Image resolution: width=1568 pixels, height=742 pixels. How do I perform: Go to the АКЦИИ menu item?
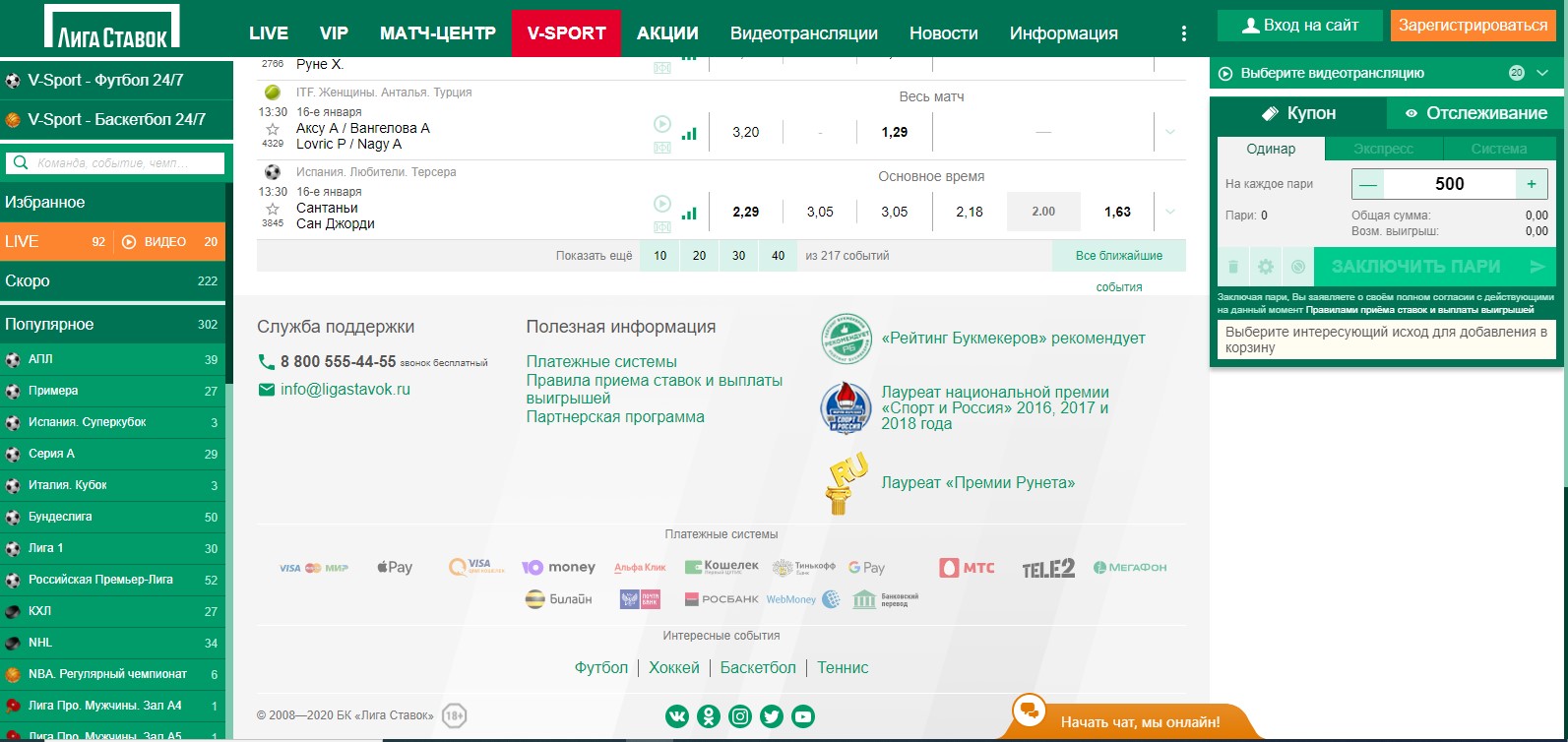pyautogui.click(x=667, y=33)
